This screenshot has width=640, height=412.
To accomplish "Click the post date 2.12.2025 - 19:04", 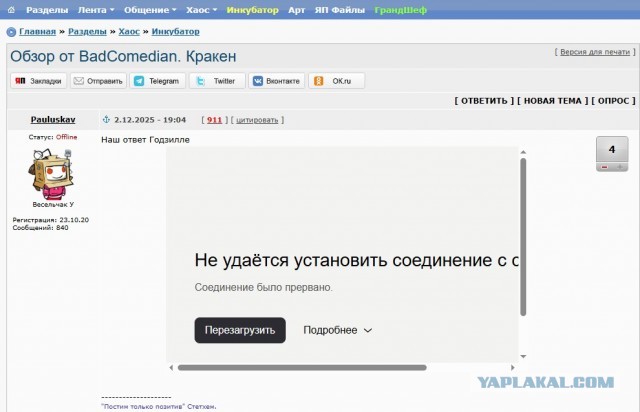I will pyautogui.click(x=150, y=120).
